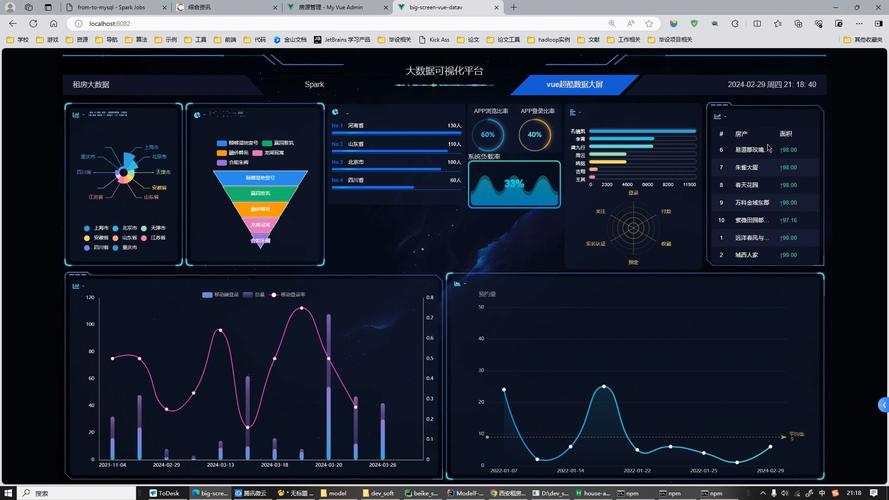Screen dimensions: 889x500
Task: Select the Spark header tab
Action: (314, 84)
